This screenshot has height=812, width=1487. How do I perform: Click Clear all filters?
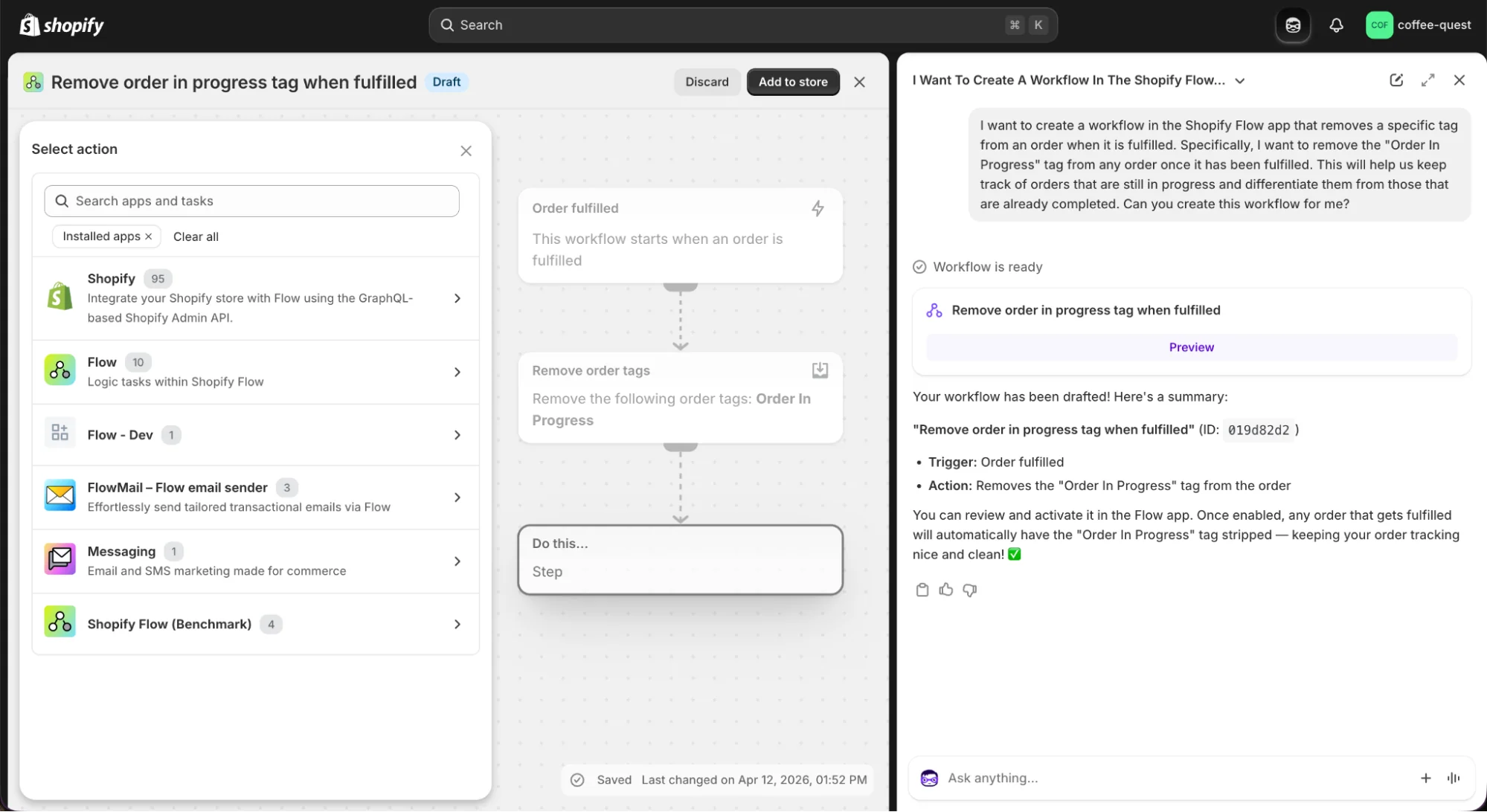point(196,236)
